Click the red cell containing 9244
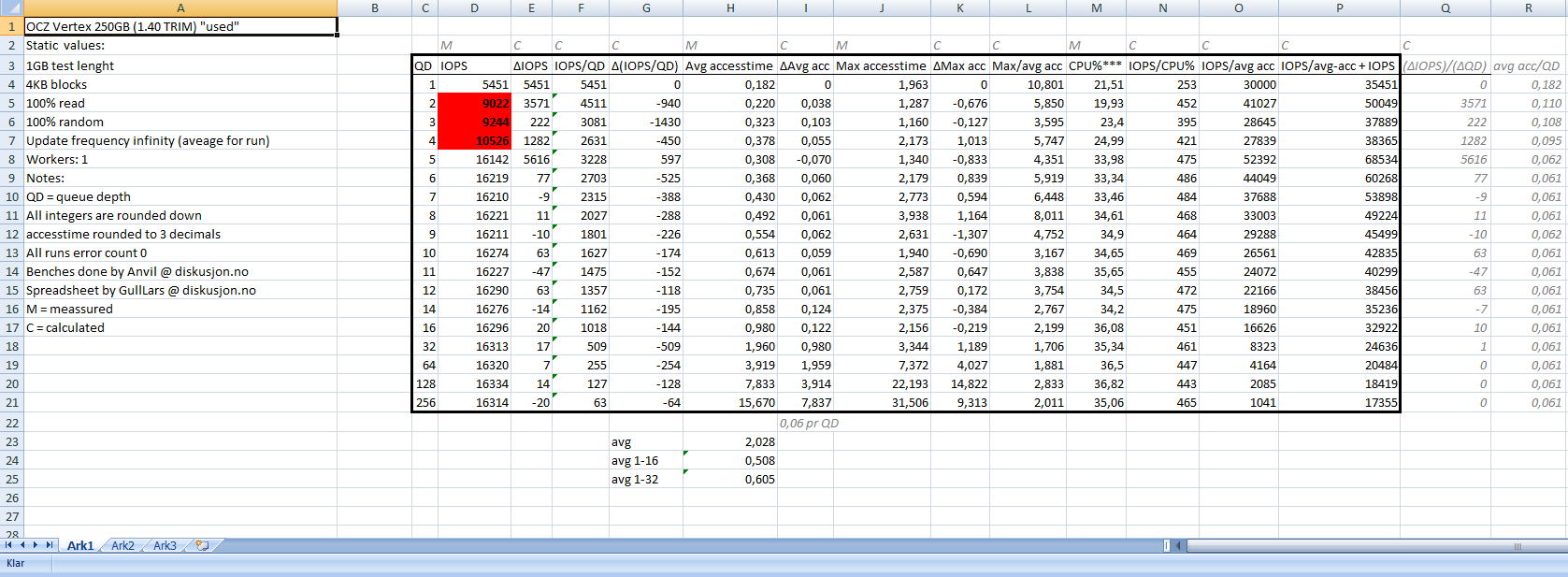This screenshot has height=577, width=1568. (474, 122)
